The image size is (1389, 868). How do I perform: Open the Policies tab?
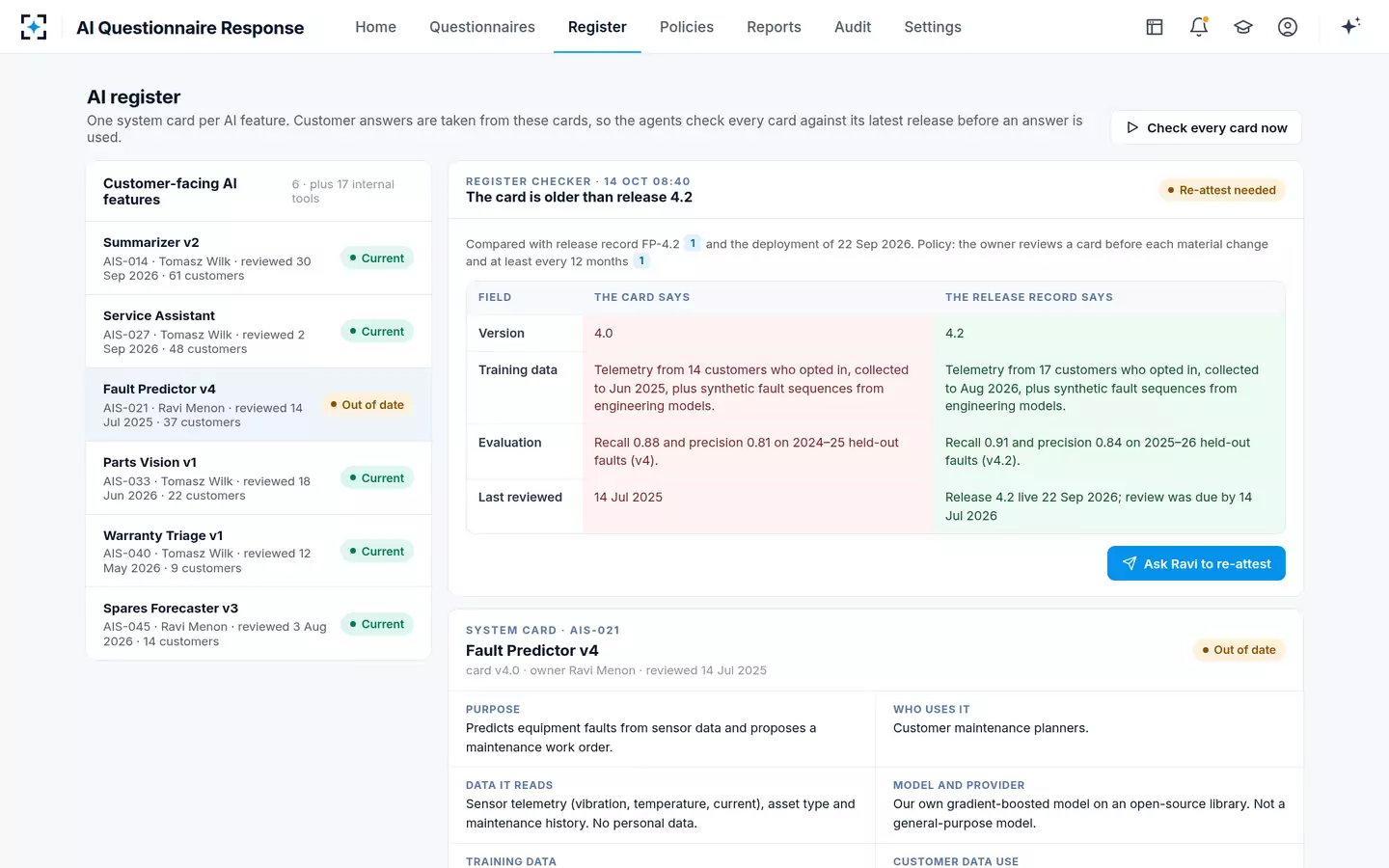[x=687, y=27]
